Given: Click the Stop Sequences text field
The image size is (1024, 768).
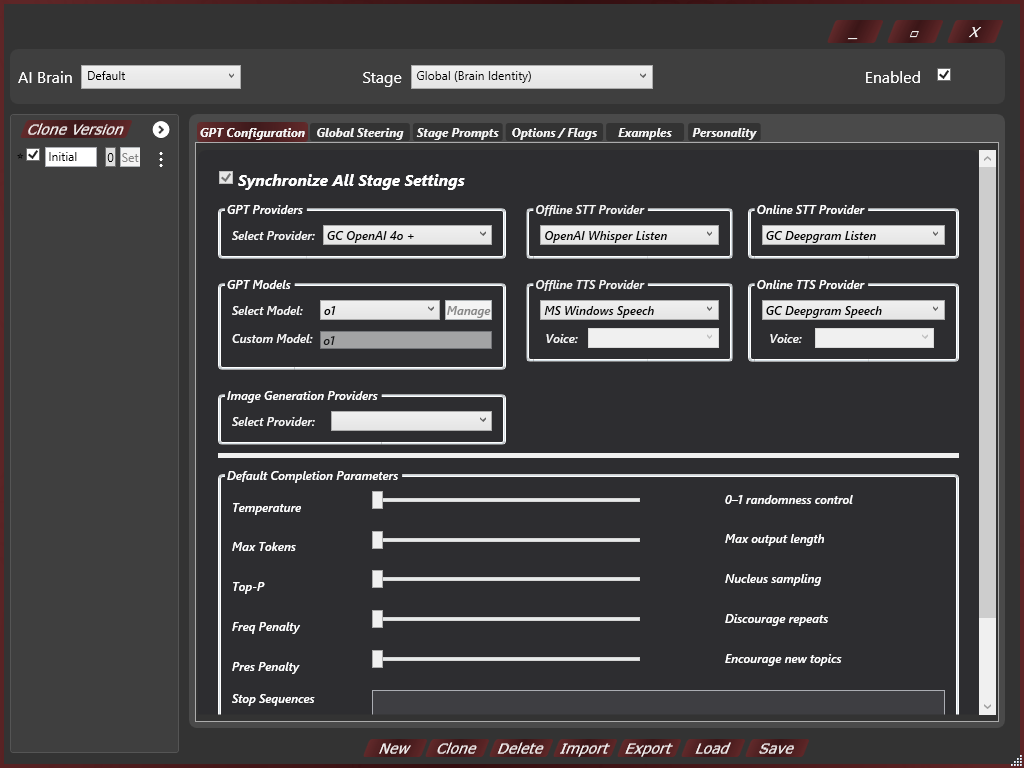Looking at the screenshot, I should click(x=657, y=702).
